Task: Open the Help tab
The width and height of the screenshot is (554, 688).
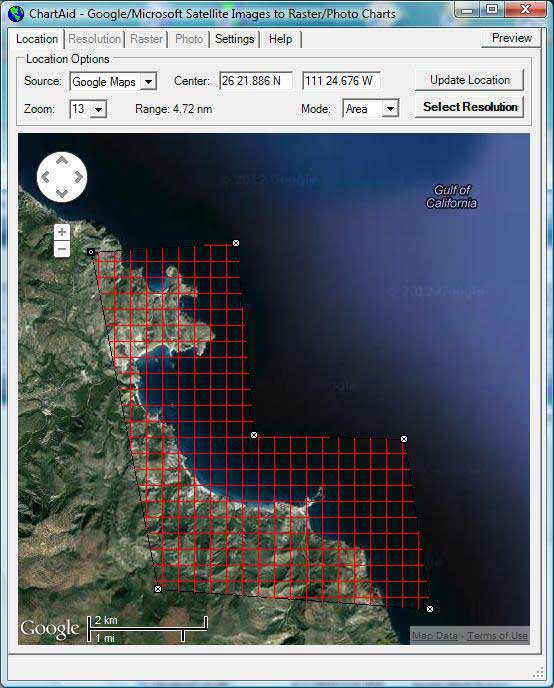Action: click(x=281, y=39)
